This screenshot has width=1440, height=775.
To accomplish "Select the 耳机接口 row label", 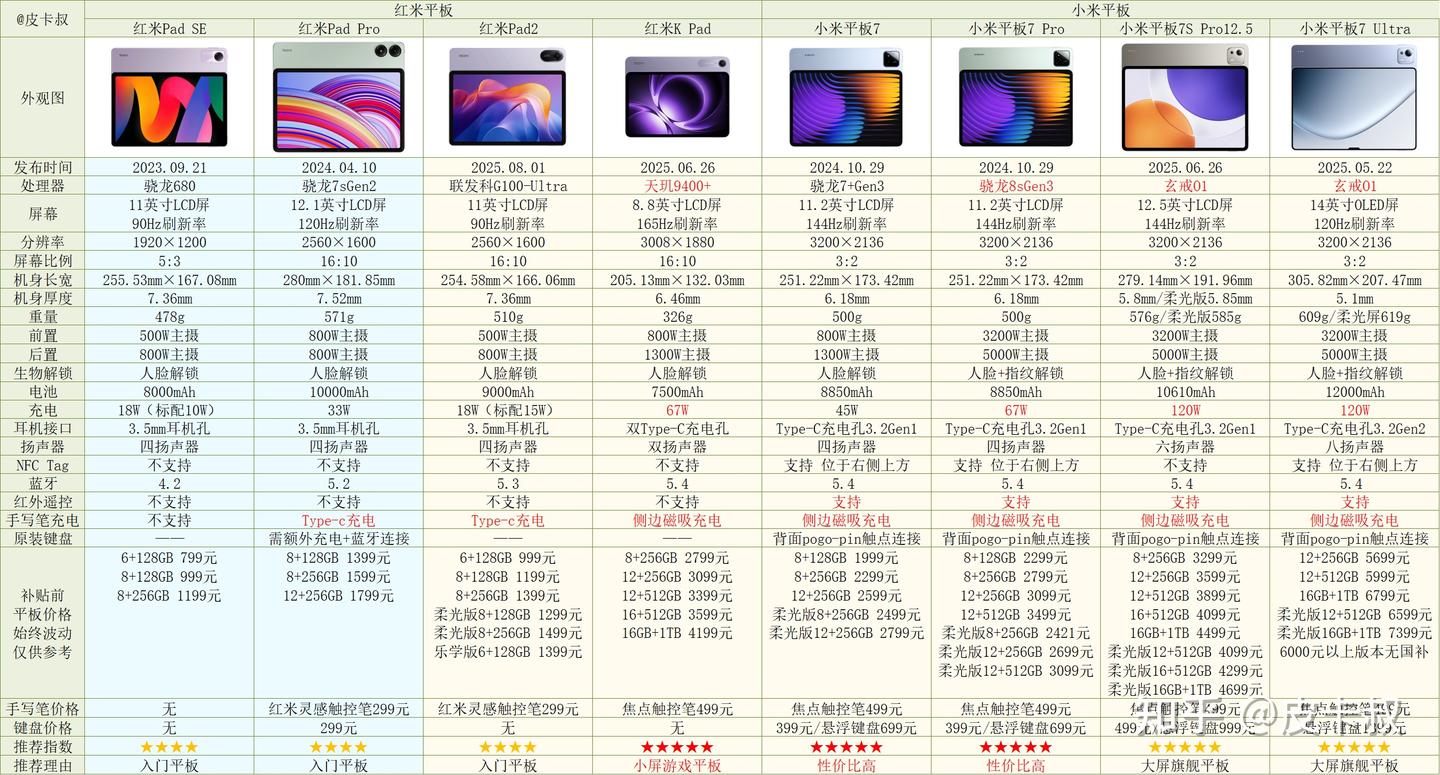I will 43,428.
